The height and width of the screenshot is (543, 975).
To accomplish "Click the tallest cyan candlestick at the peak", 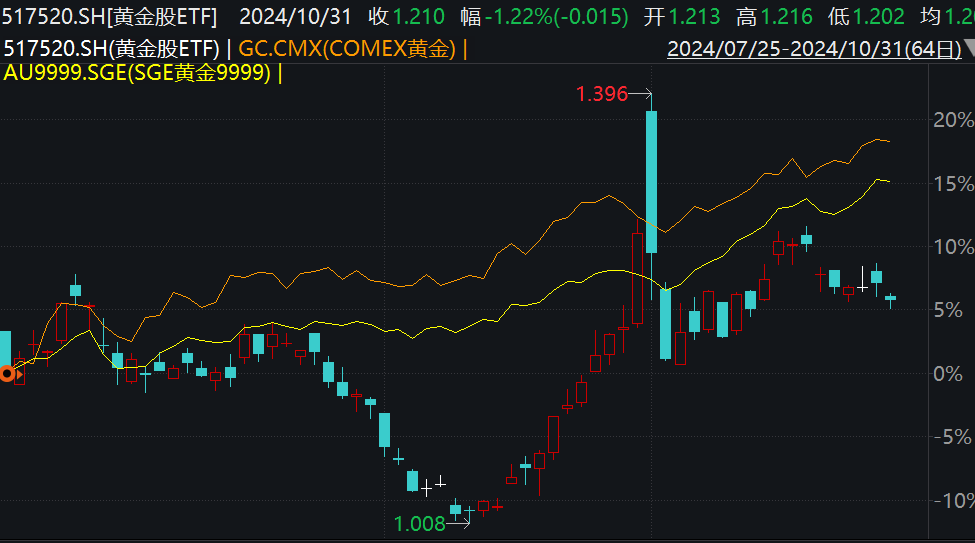I will 651,182.
